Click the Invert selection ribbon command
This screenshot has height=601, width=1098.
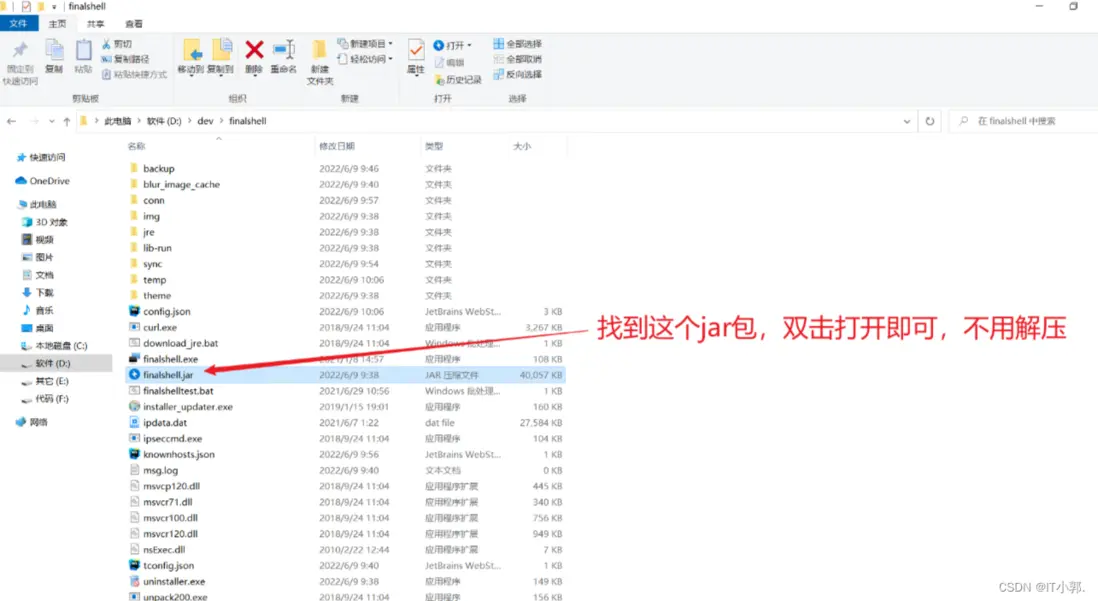tap(517, 74)
